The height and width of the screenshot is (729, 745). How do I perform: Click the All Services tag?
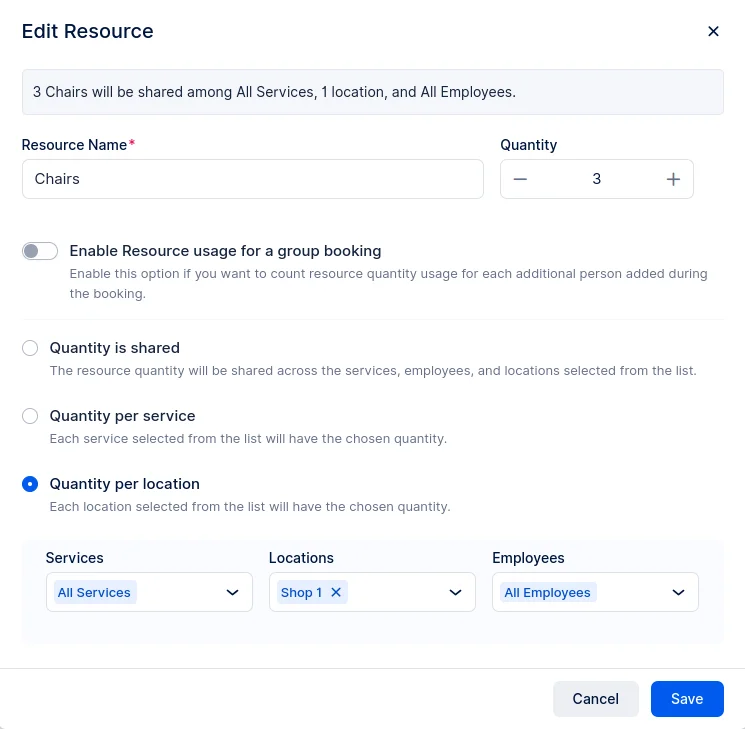[x=94, y=592]
